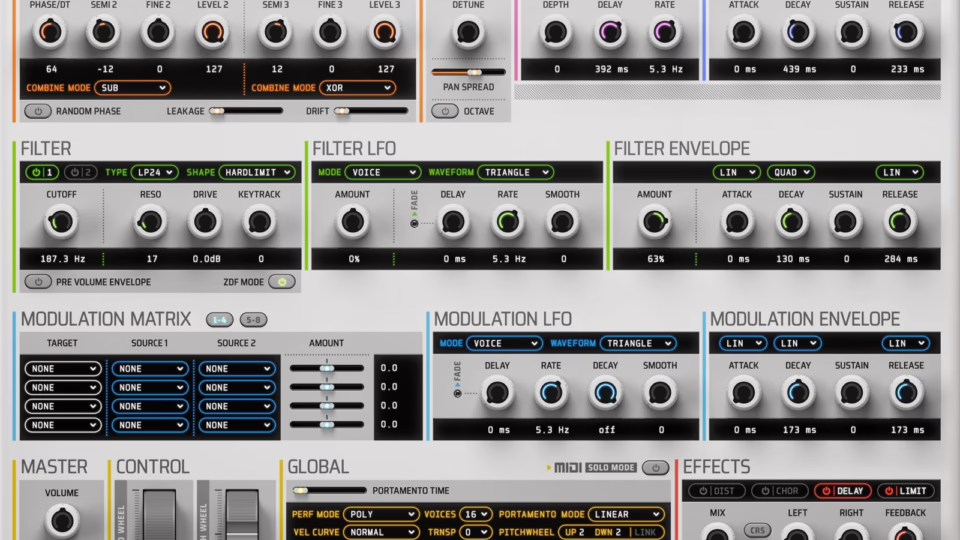The height and width of the screenshot is (540, 960).
Task: Click the Filter LFO DELAY knob
Action: click(453, 222)
